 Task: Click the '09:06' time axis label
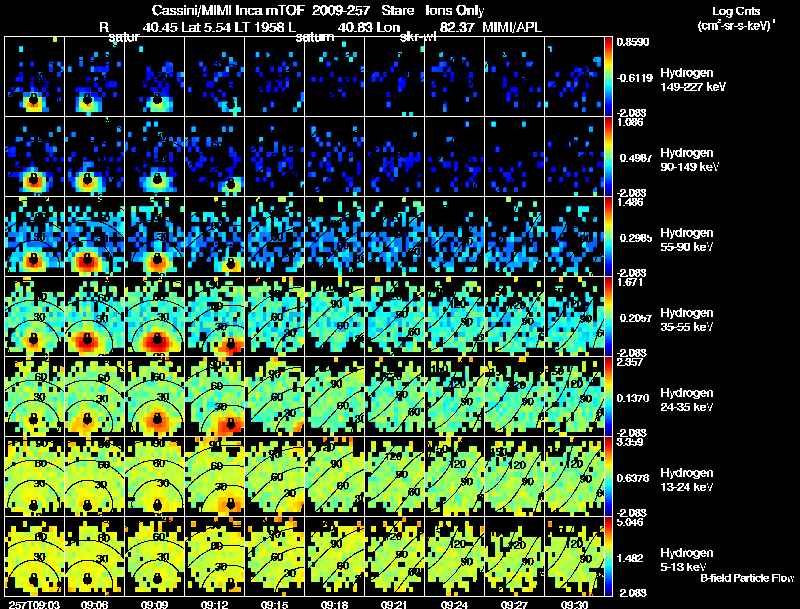(x=94, y=604)
